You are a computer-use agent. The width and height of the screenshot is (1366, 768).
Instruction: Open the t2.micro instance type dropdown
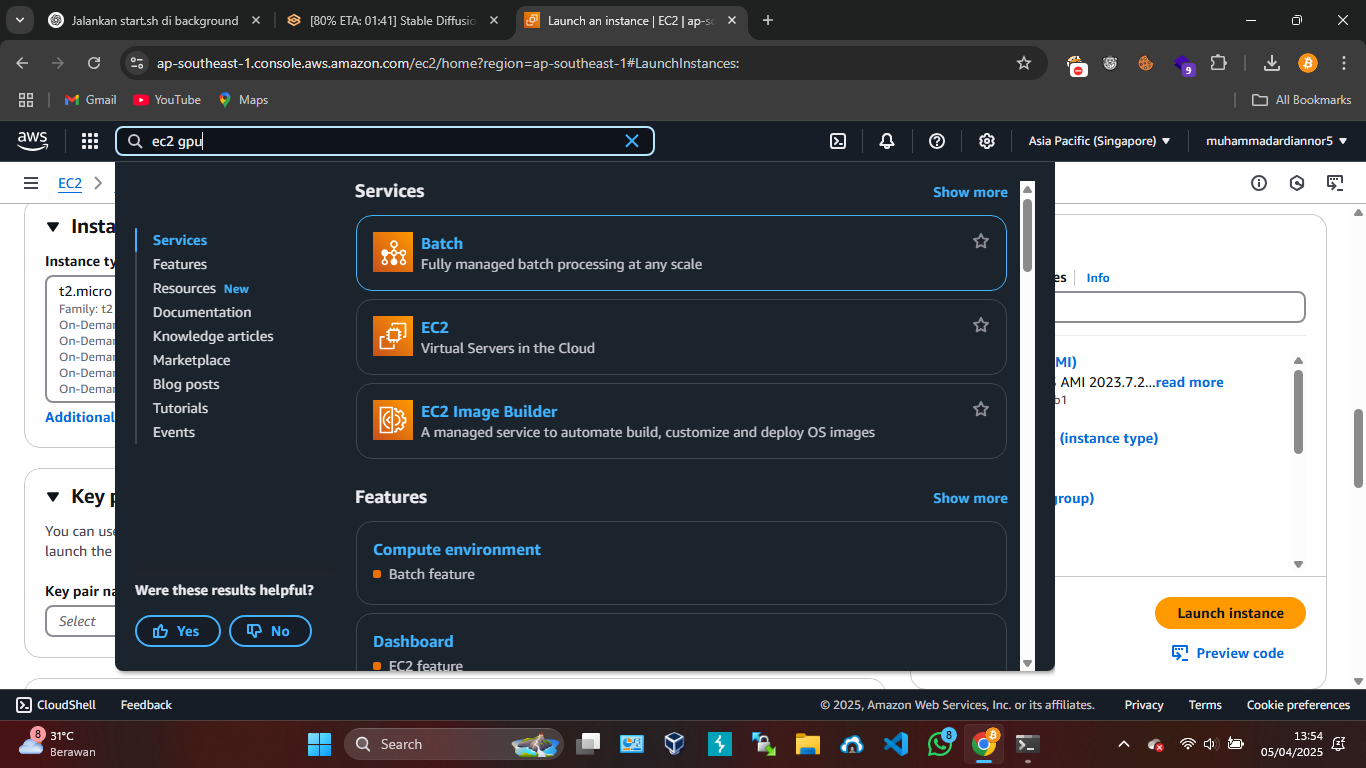[x=80, y=340]
